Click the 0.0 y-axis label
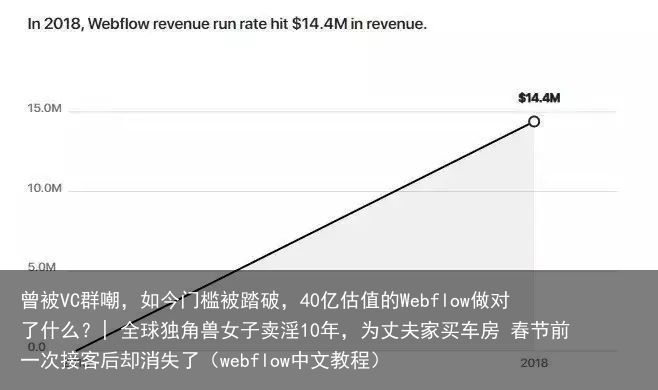658x390 pixels. (37, 347)
